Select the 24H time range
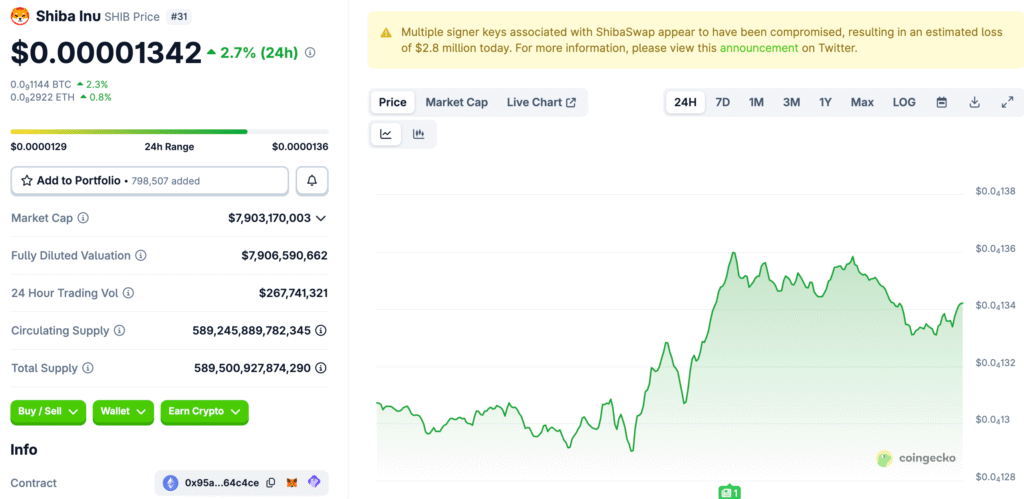1024x499 pixels. (686, 103)
